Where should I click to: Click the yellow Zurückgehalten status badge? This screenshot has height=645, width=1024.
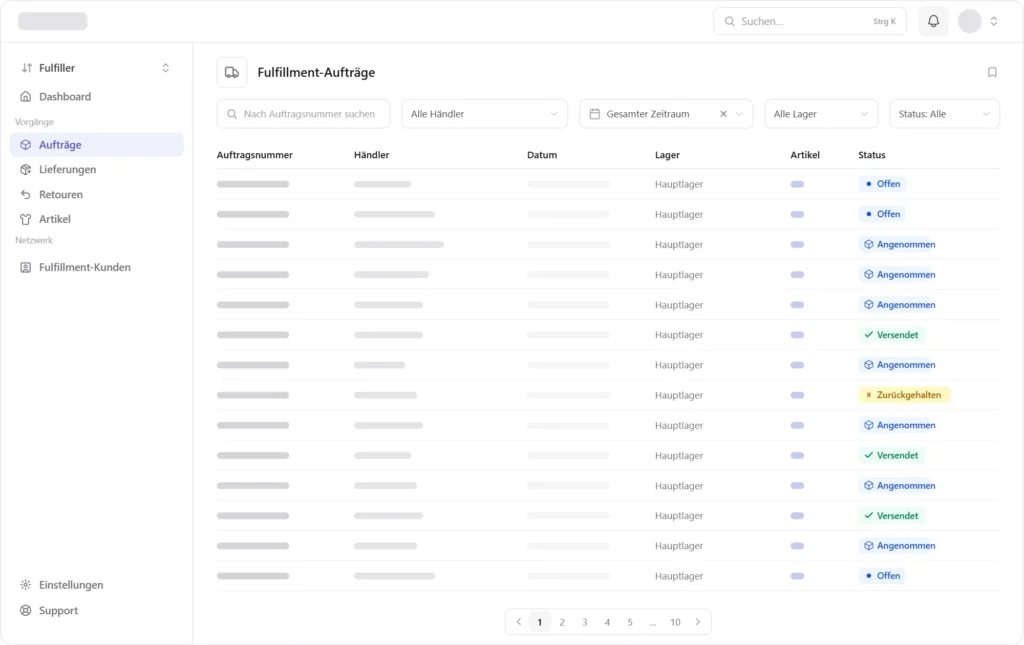904,395
